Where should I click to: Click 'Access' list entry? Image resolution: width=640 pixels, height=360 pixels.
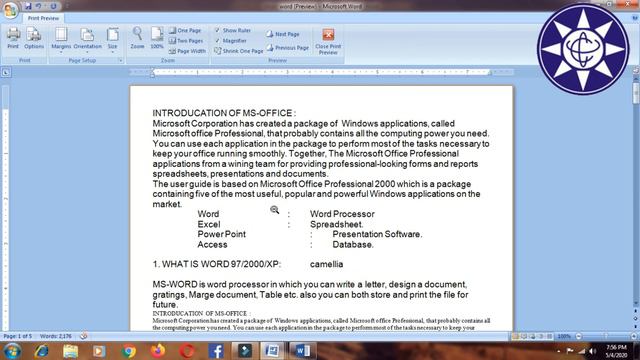212,244
